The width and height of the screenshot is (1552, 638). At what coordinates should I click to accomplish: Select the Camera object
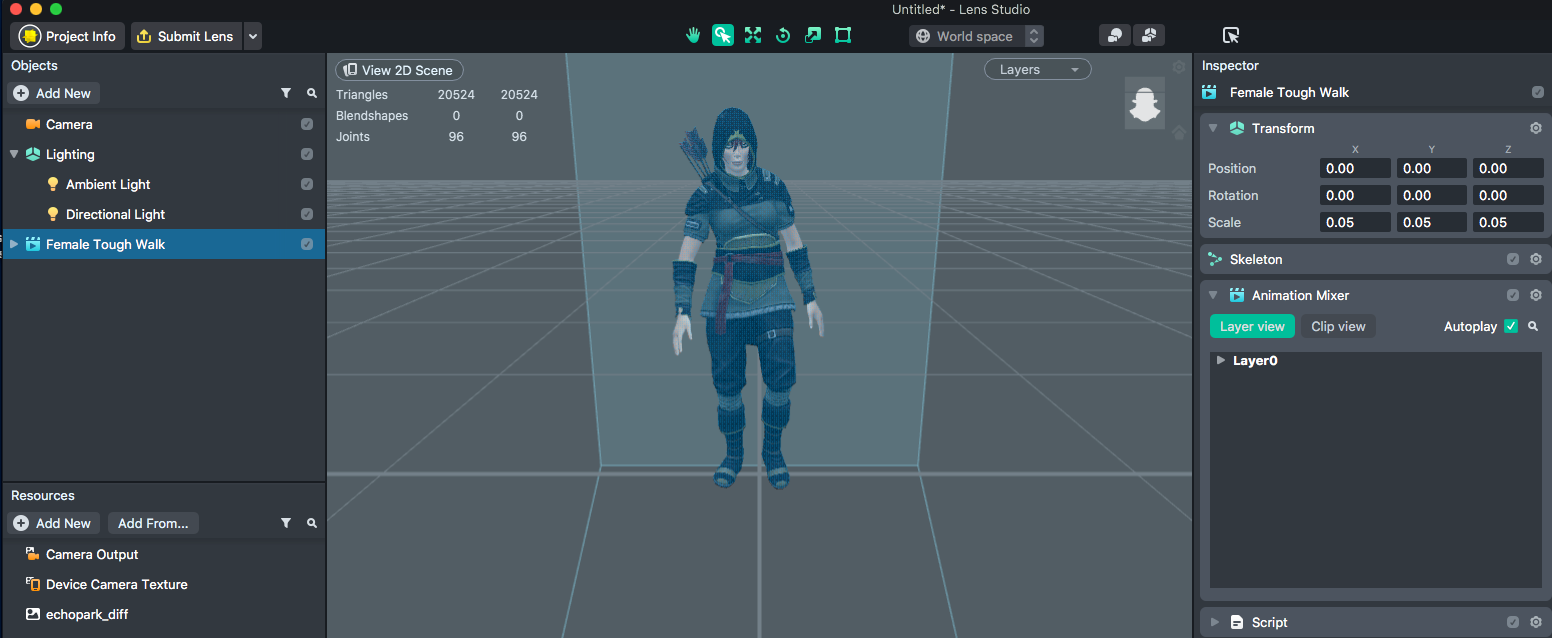point(163,124)
